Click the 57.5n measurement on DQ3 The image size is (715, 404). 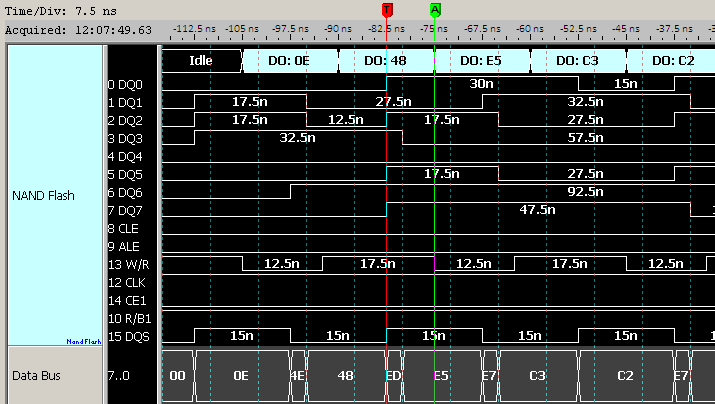tap(585, 138)
